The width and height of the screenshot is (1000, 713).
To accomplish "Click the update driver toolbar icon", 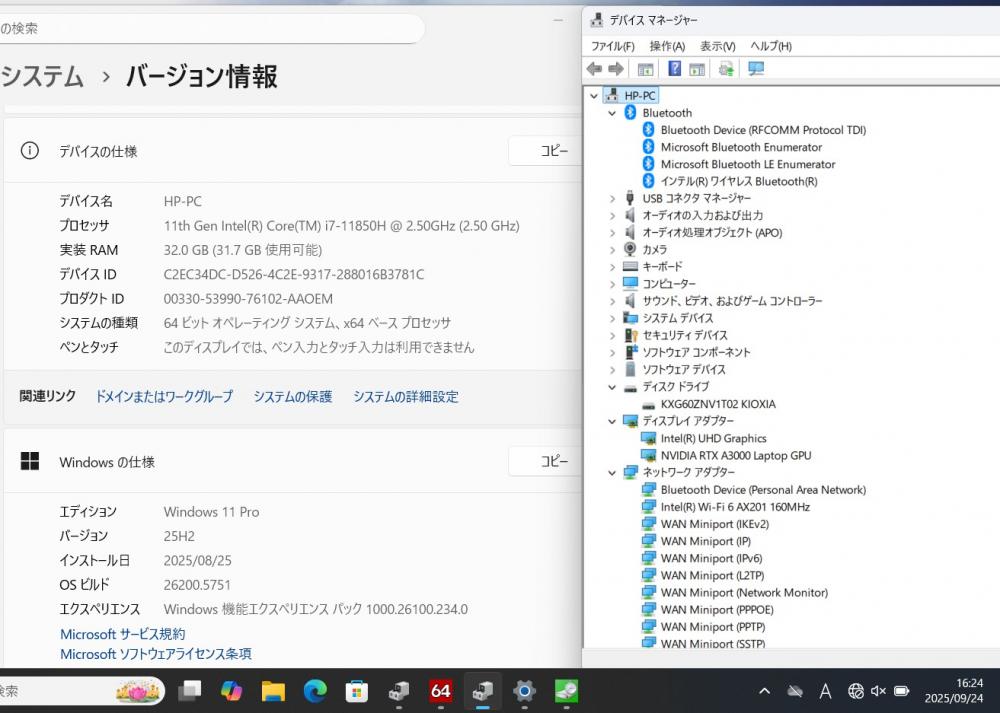I will pyautogui.click(x=726, y=69).
